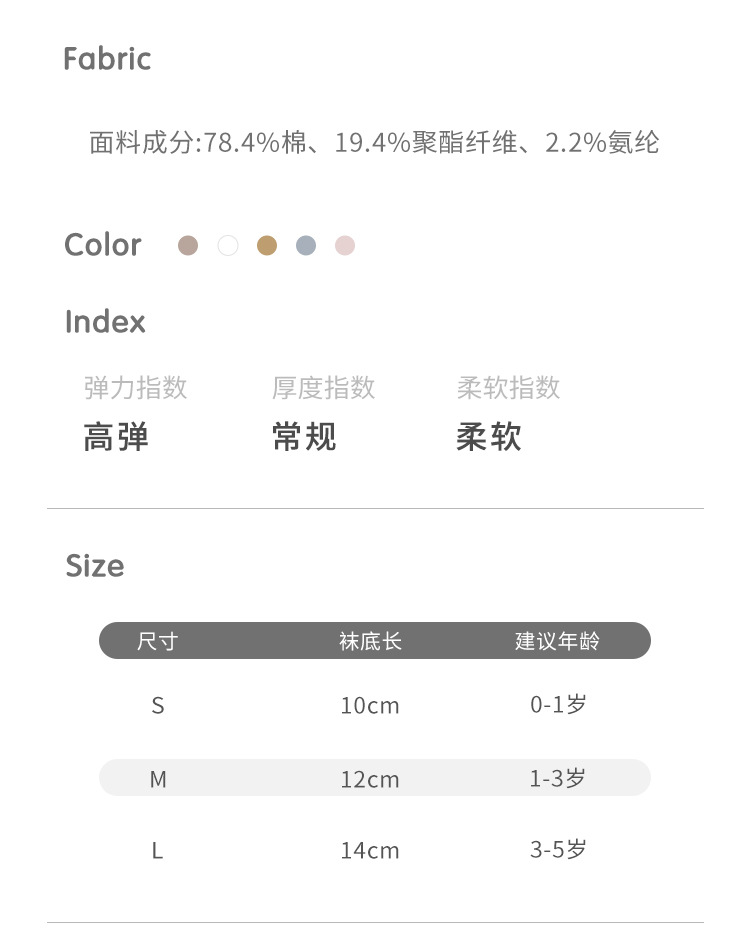Viewport: 750px width, 947px height.
Task: Click the 高弹 elasticity value
Action: pos(116,437)
